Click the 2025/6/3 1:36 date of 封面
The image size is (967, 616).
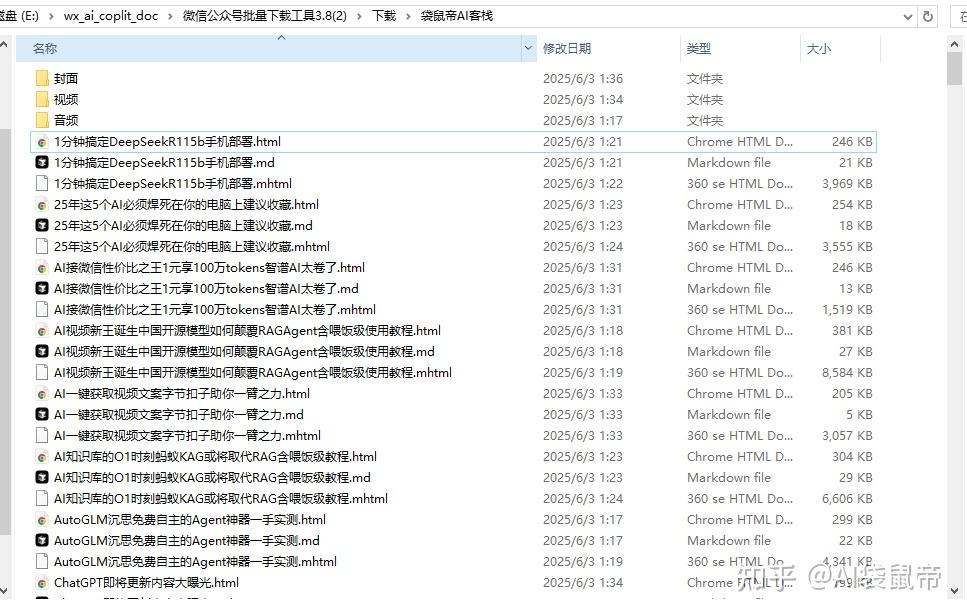pyautogui.click(x=583, y=78)
